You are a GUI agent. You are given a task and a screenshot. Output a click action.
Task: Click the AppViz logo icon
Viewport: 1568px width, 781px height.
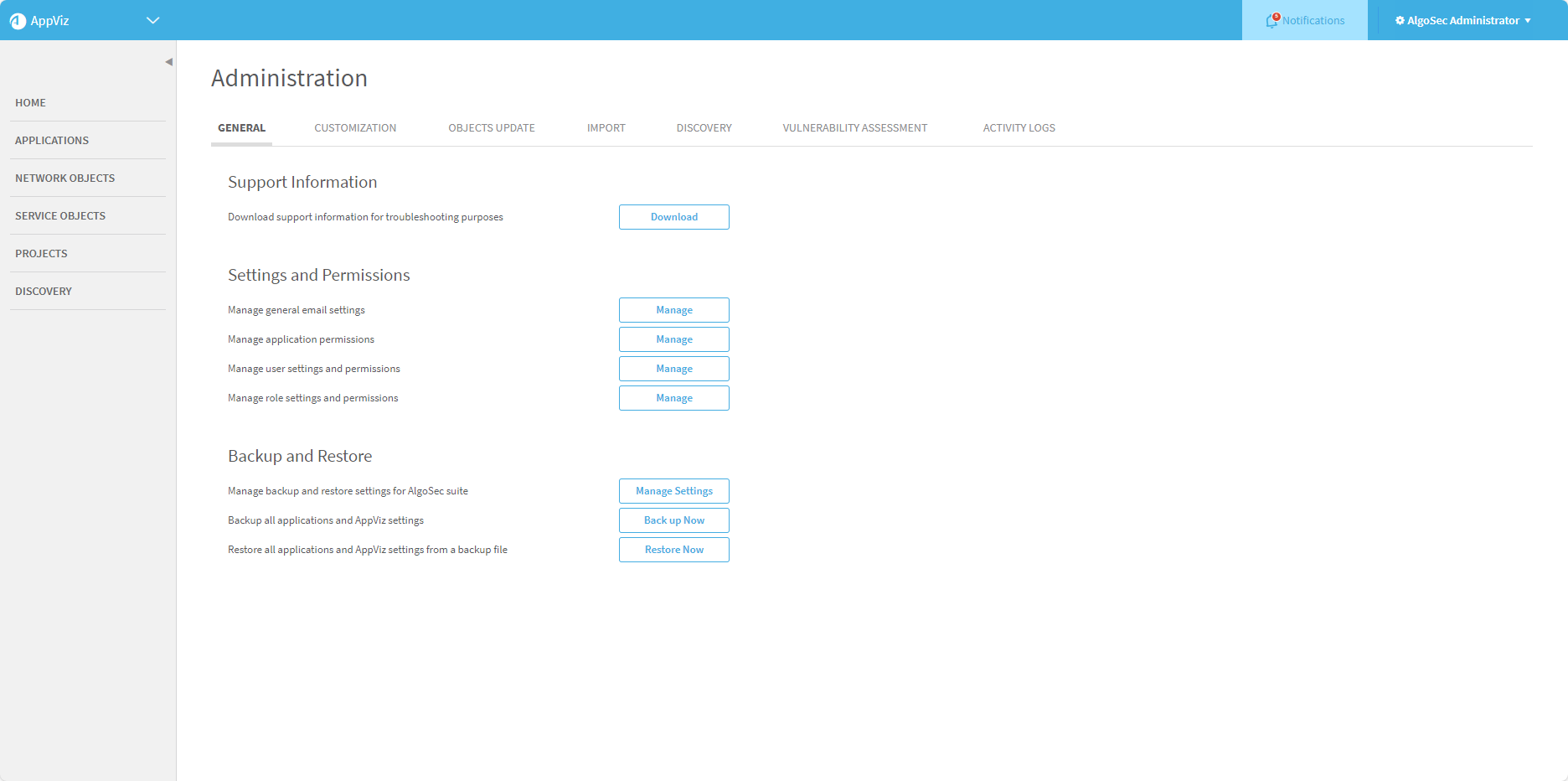(18, 21)
